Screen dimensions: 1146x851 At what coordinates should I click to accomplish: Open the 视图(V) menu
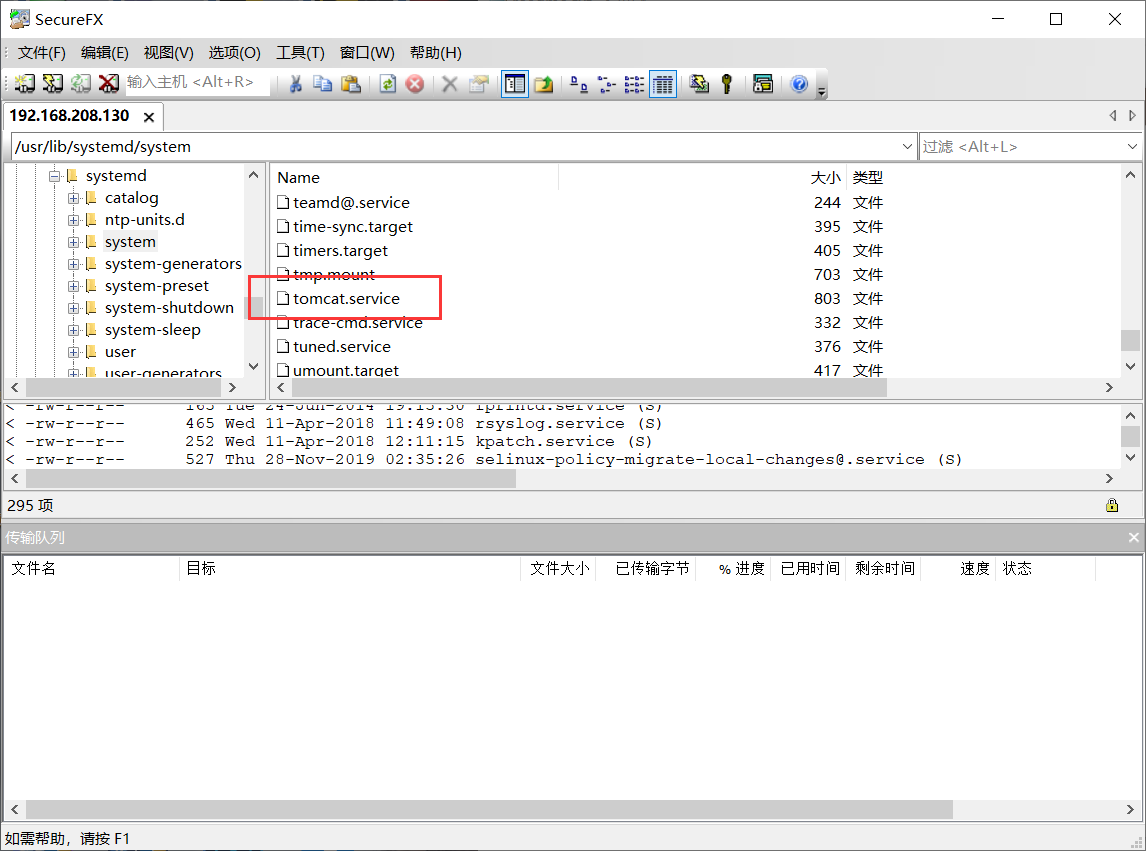(x=169, y=53)
